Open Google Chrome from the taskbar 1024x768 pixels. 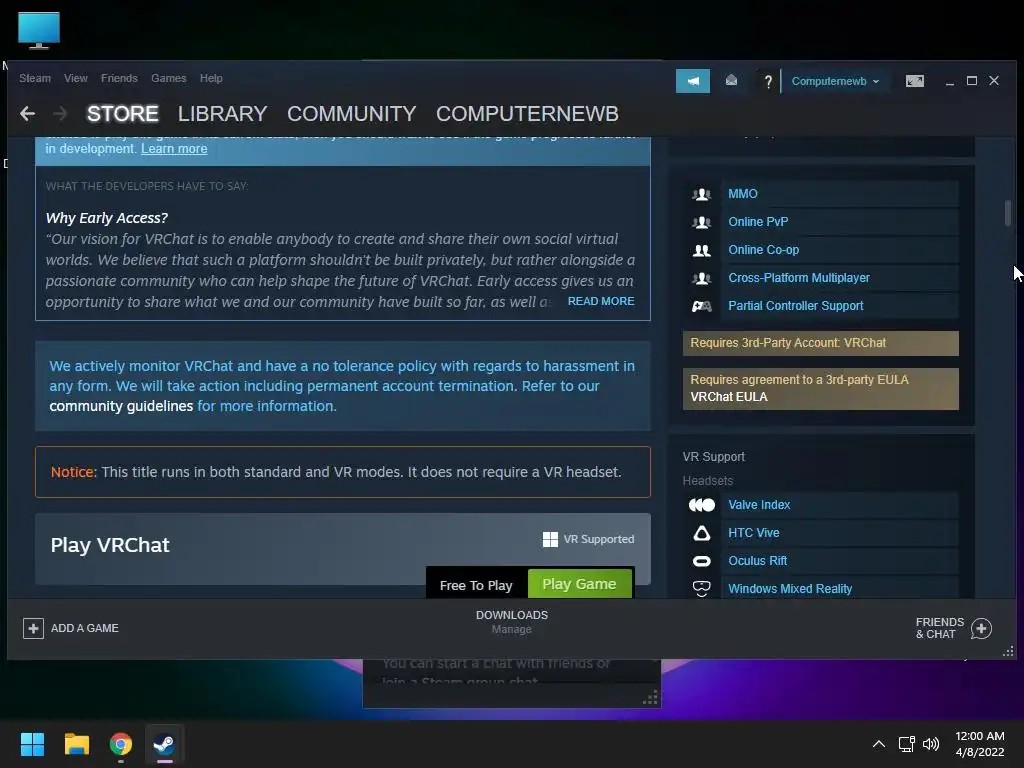[120, 744]
